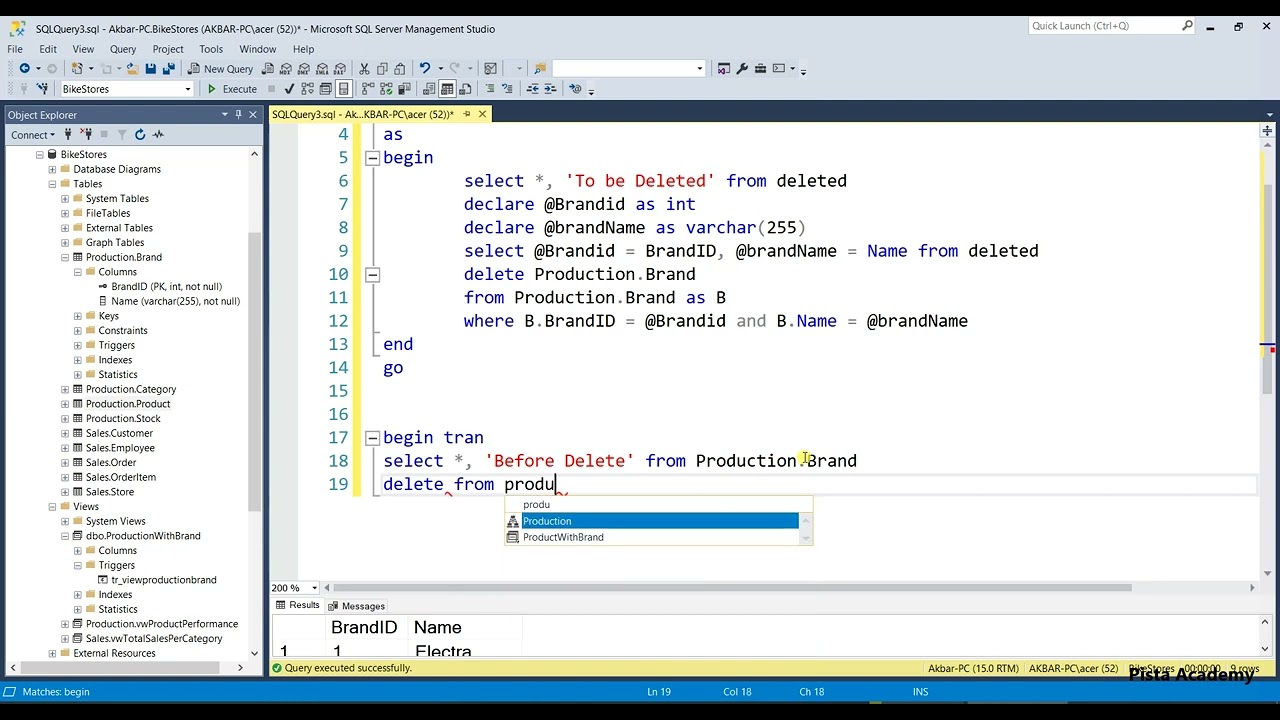The width and height of the screenshot is (1280, 720).
Task: Expand the Production.Category table node
Action: pos(65,389)
